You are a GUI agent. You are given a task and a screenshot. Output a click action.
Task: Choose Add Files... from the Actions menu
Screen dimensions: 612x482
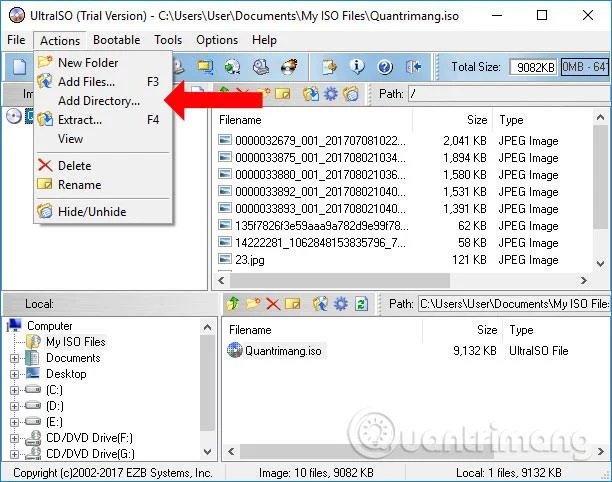[x=103, y=82]
